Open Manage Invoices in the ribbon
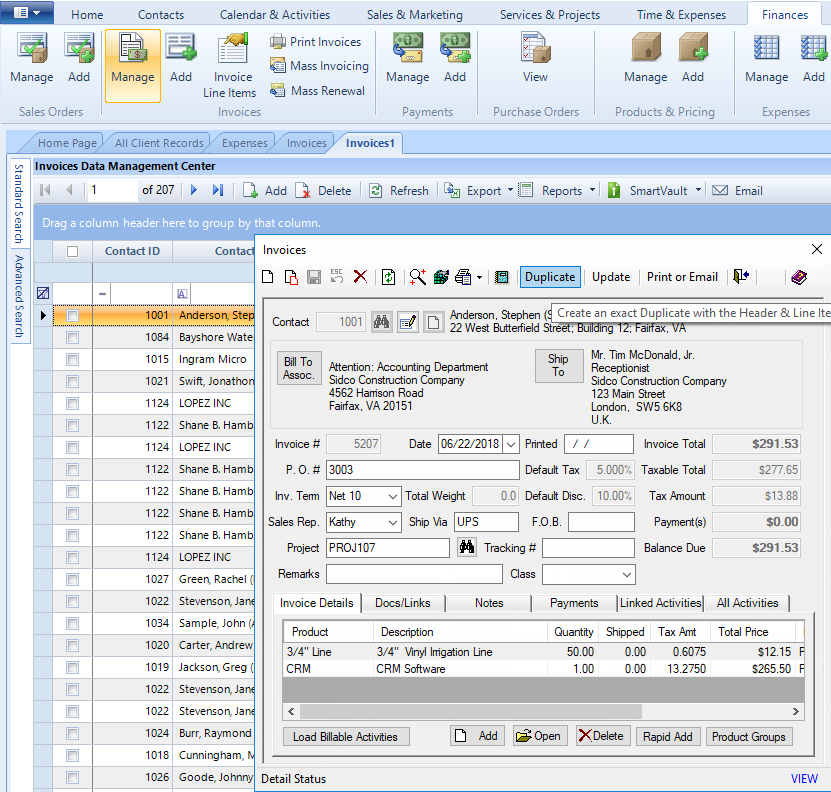 pyautogui.click(x=132, y=65)
